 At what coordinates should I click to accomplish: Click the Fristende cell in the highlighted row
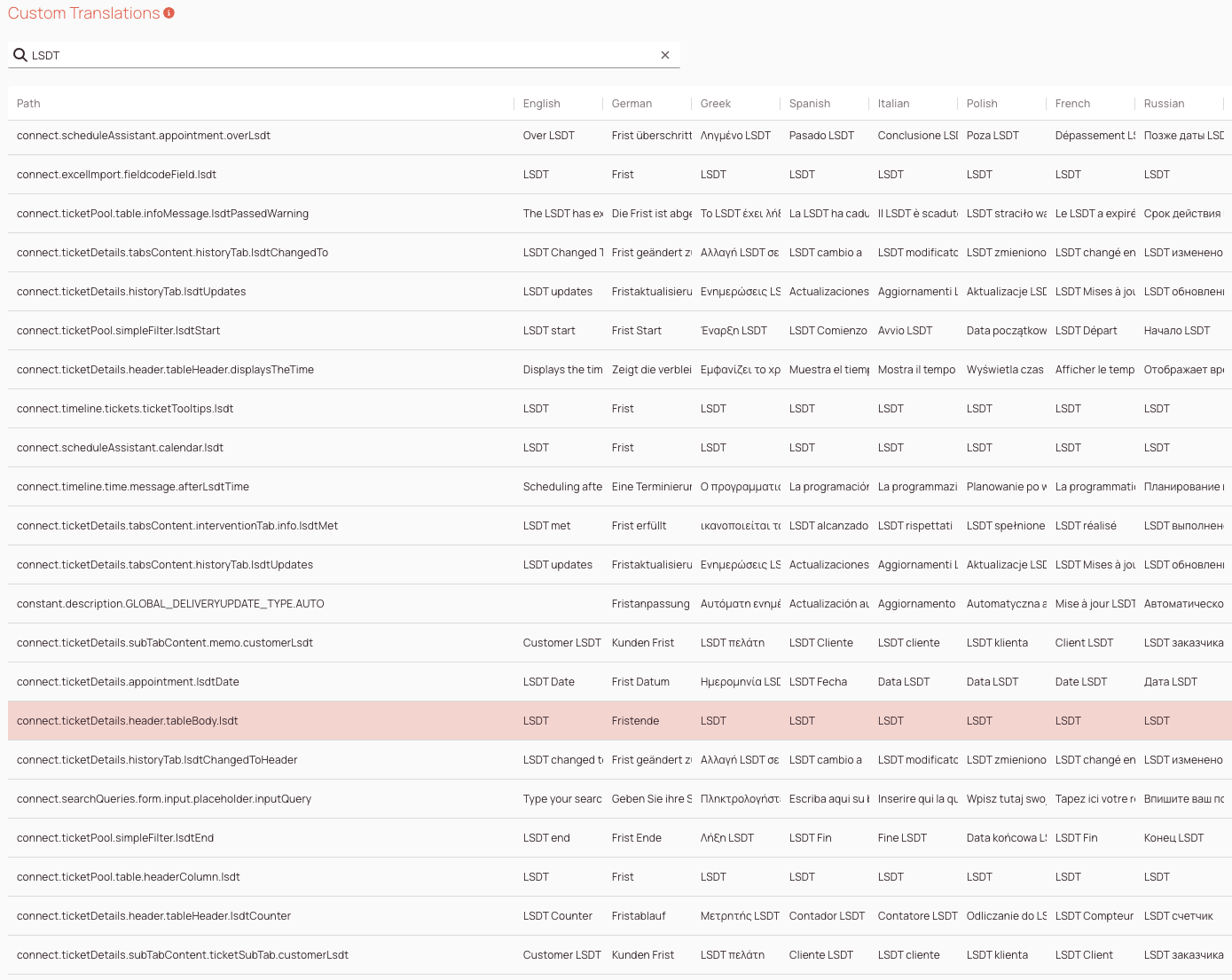click(635, 720)
